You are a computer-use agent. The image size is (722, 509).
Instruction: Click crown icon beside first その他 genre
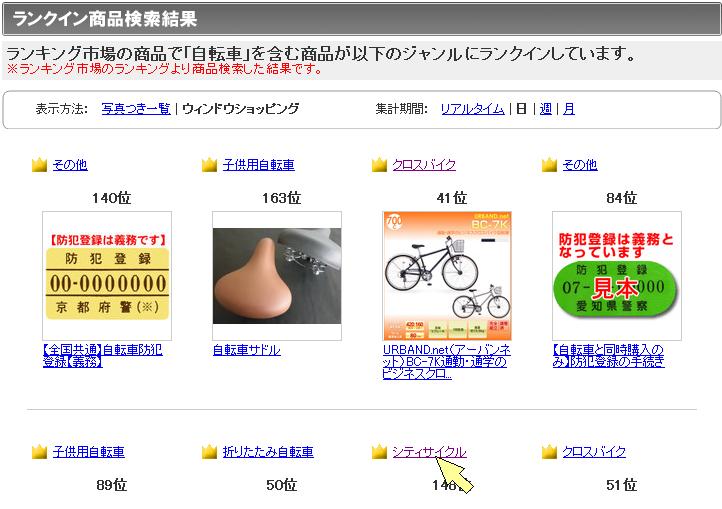(x=40, y=164)
